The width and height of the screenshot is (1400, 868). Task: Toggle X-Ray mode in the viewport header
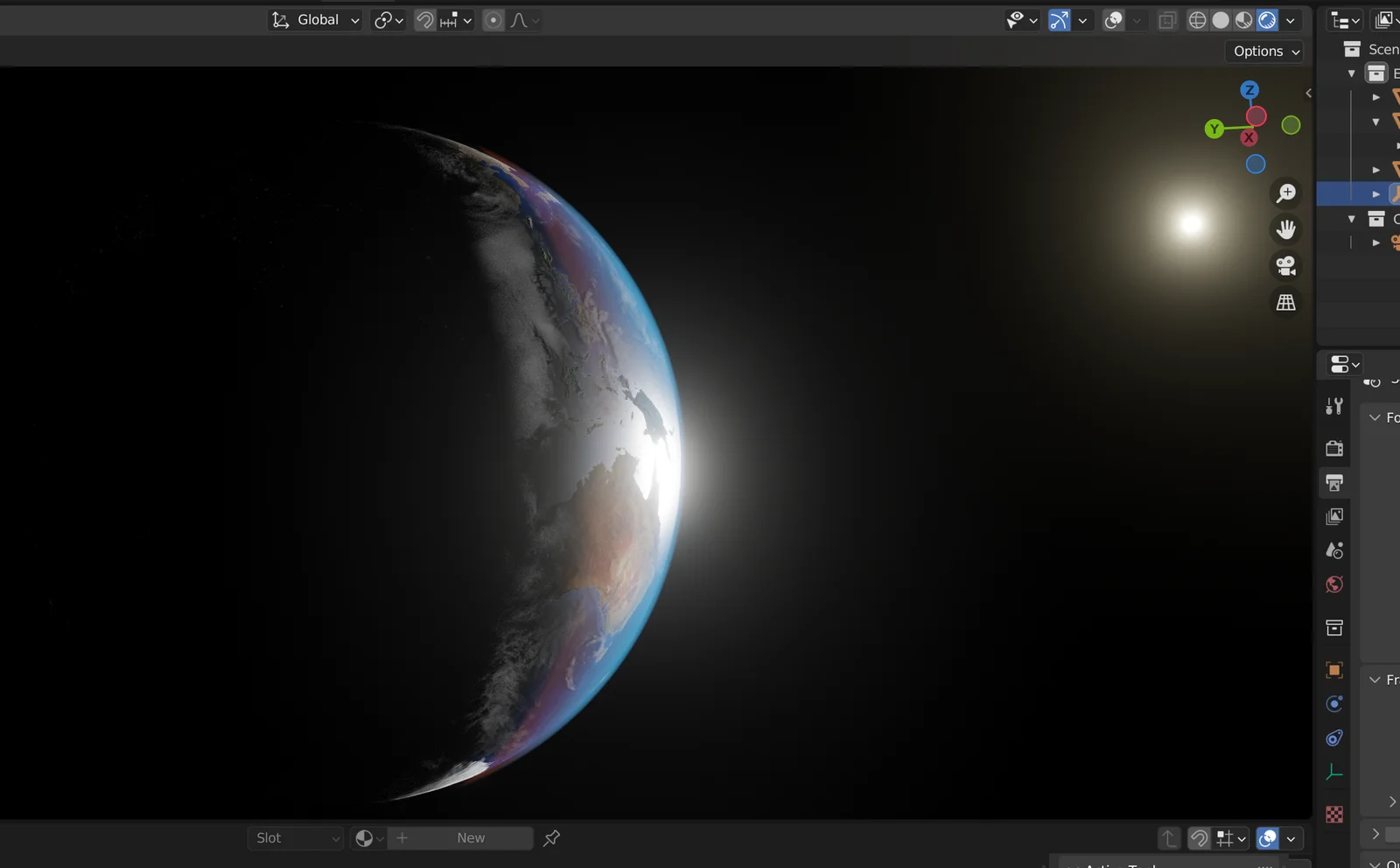(x=1166, y=19)
